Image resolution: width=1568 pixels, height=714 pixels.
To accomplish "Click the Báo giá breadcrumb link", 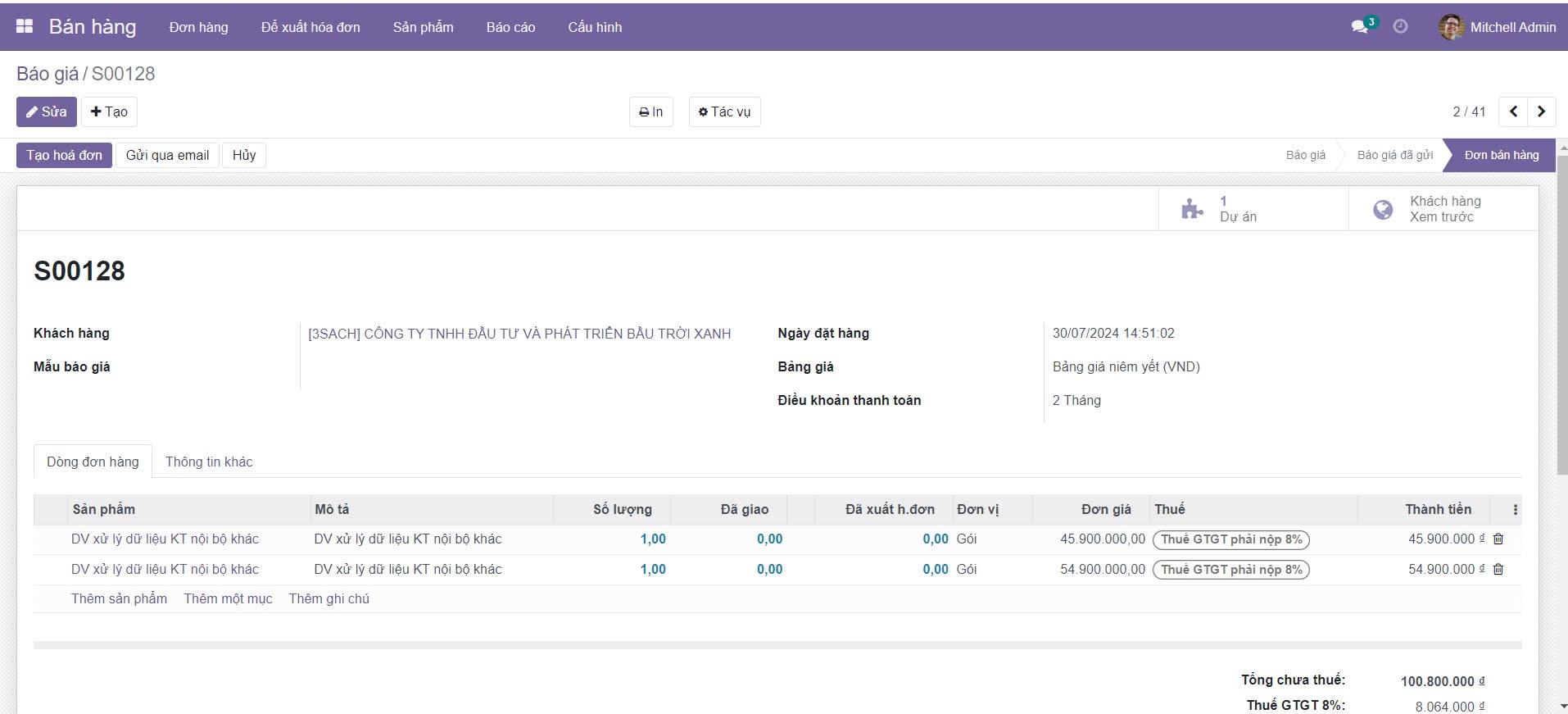I will coord(47,74).
